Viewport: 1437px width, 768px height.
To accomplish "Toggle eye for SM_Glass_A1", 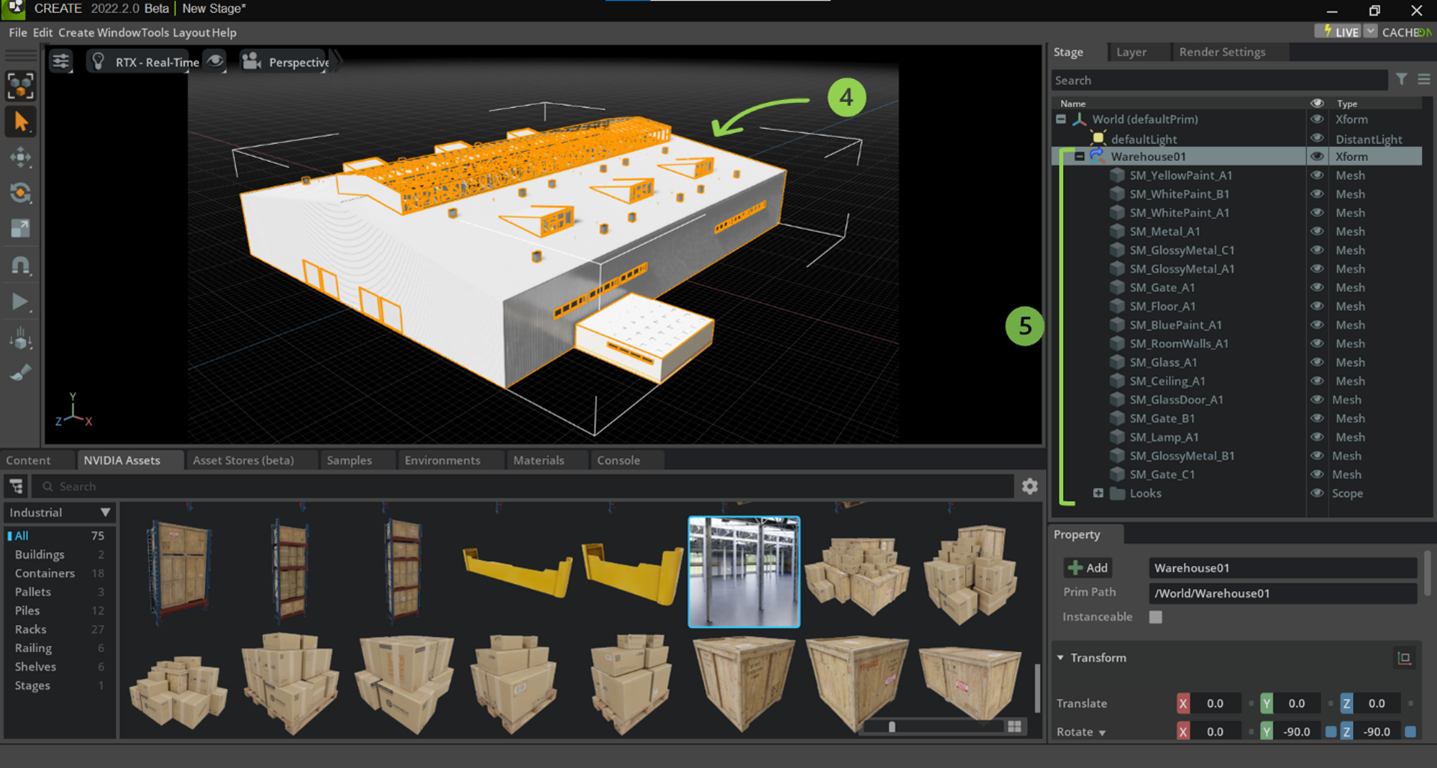I will (1317, 362).
